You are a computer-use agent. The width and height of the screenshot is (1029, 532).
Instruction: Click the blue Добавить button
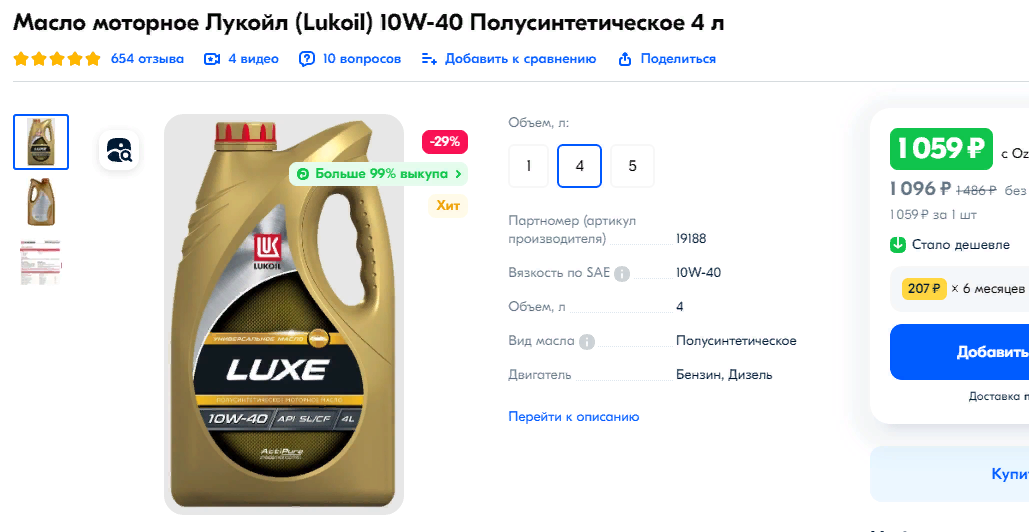pos(959,352)
